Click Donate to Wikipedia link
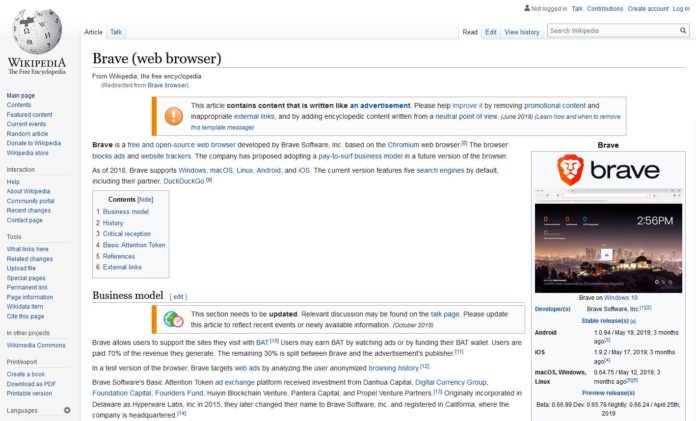 click(33, 143)
